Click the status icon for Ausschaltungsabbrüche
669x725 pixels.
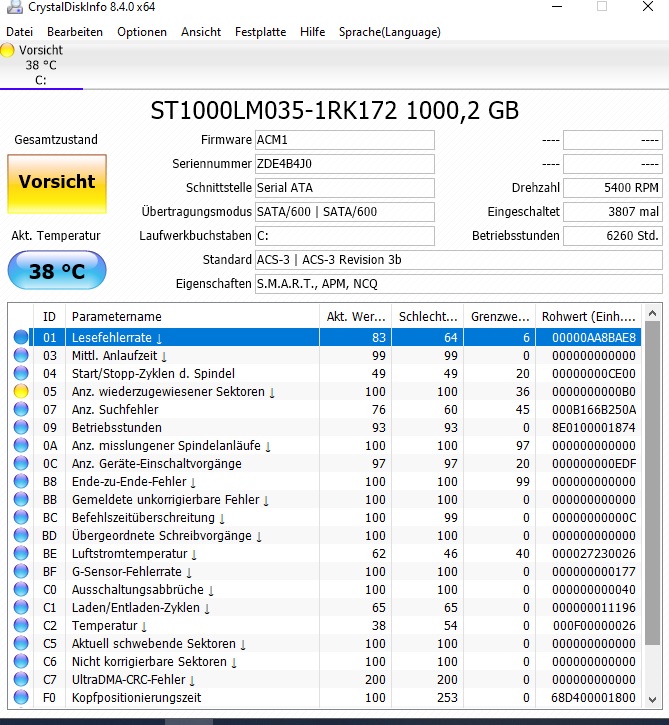(x=21, y=590)
